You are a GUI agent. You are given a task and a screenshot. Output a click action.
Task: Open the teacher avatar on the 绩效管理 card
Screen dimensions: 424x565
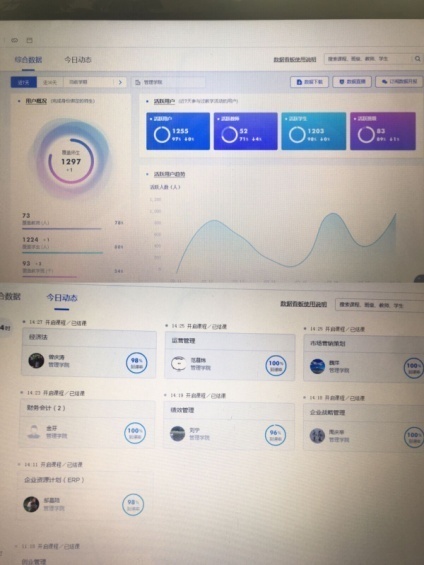(x=178, y=433)
